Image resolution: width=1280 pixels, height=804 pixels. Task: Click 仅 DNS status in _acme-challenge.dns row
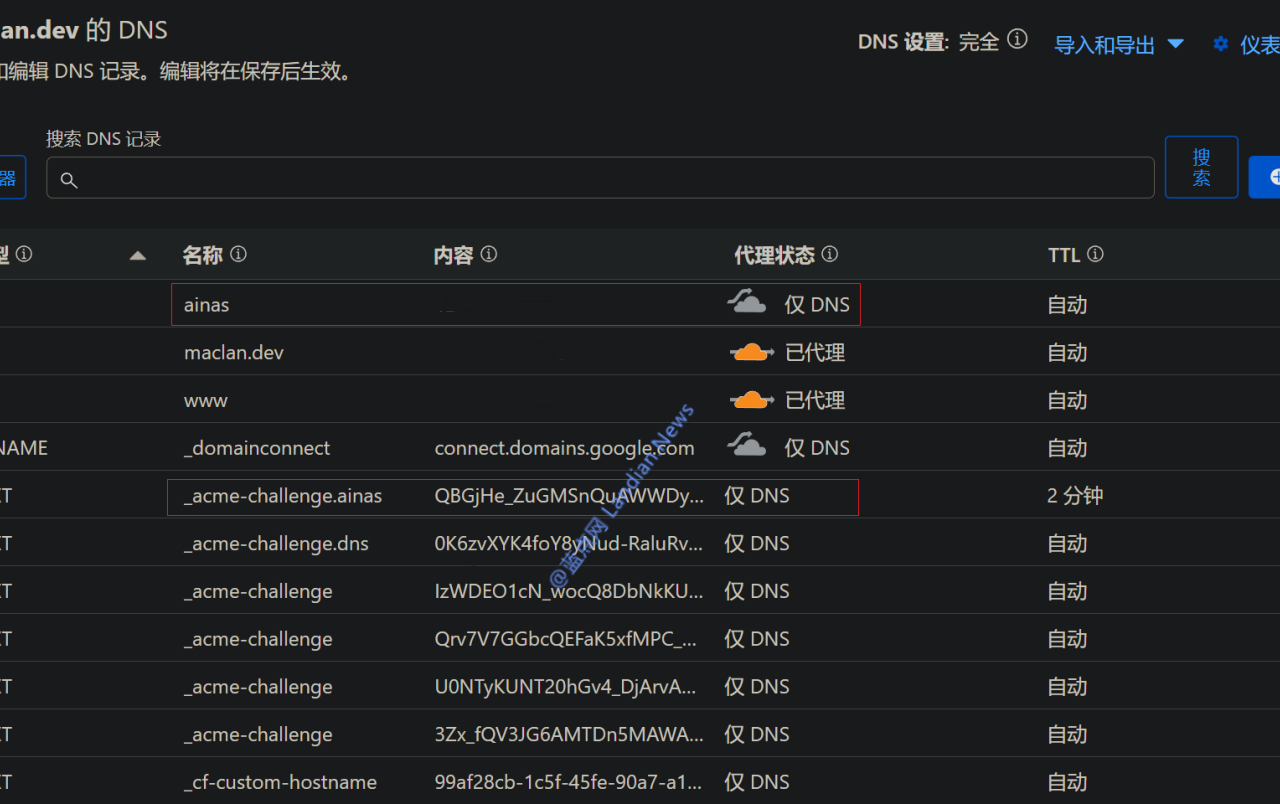point(757,544)
